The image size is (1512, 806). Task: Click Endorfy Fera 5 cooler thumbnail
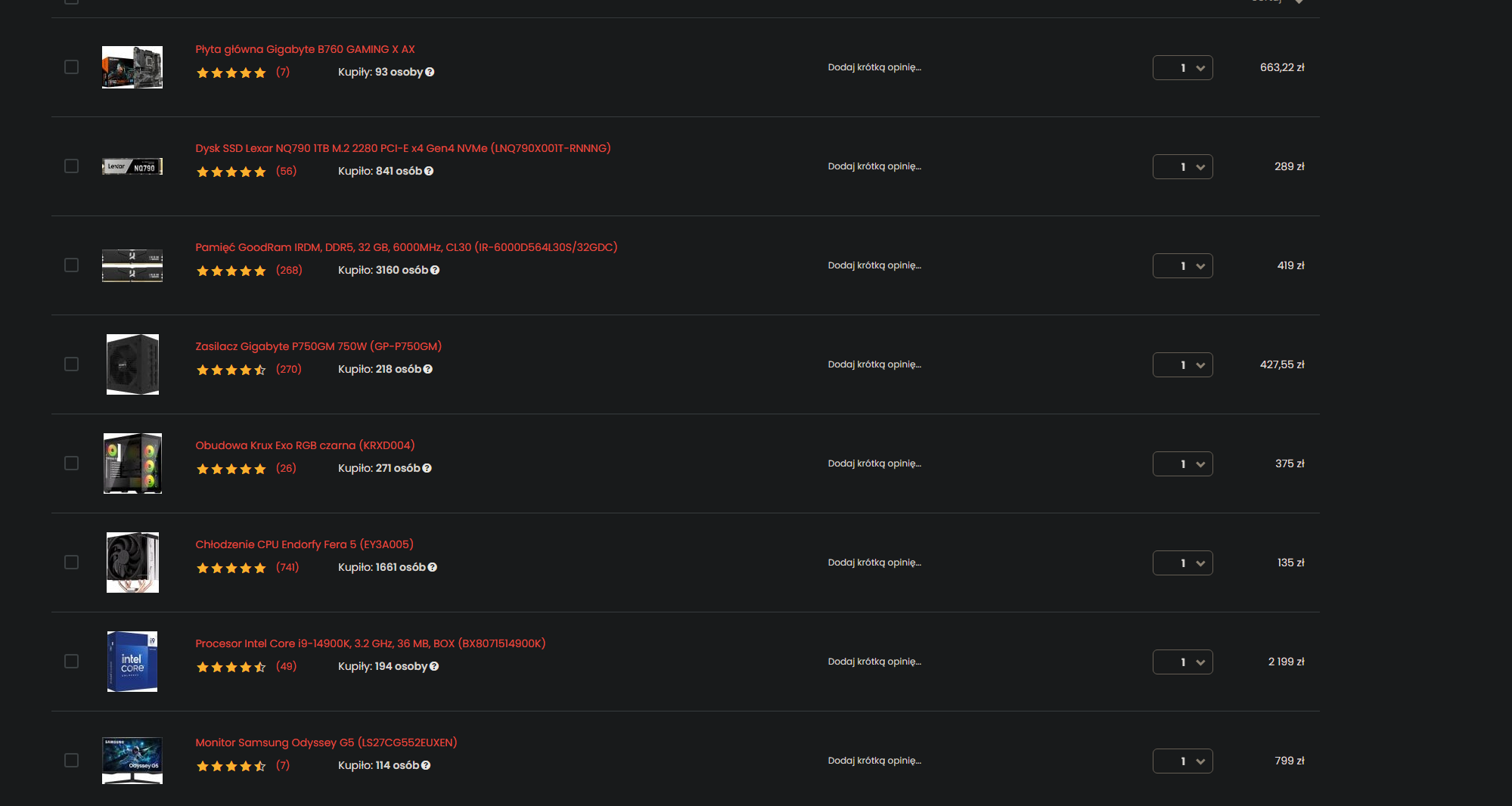coord(132,563)
